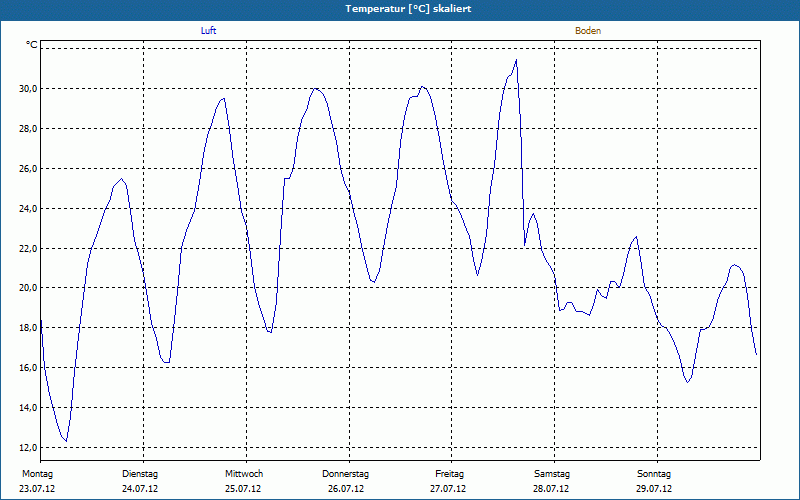Click the date 25.07.12
The image size is (800, 500).
pos(243,489)
